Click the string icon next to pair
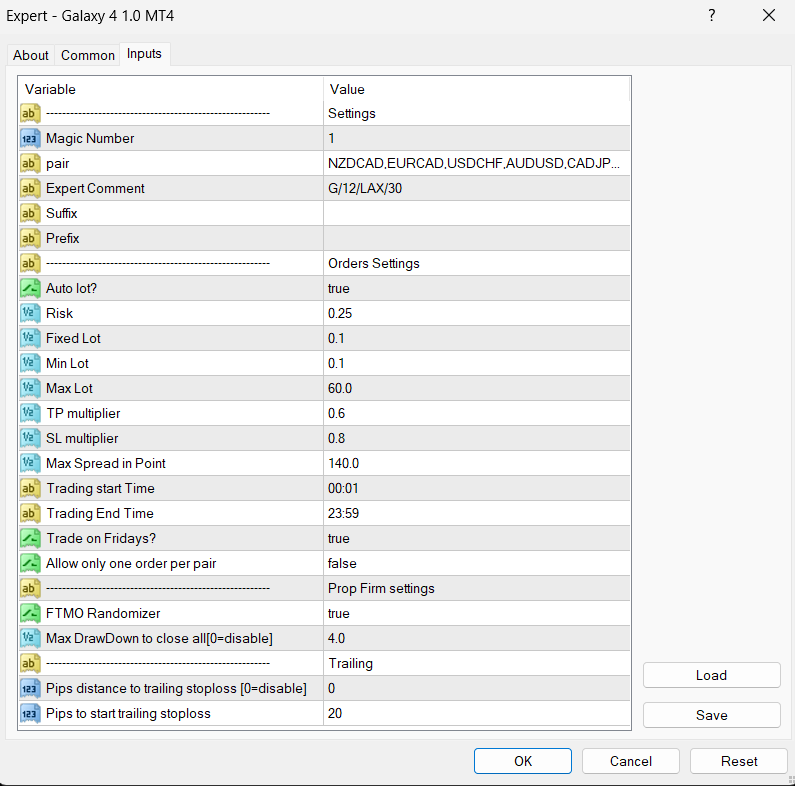This screenshot has width=795, height=786. (29, 163)
